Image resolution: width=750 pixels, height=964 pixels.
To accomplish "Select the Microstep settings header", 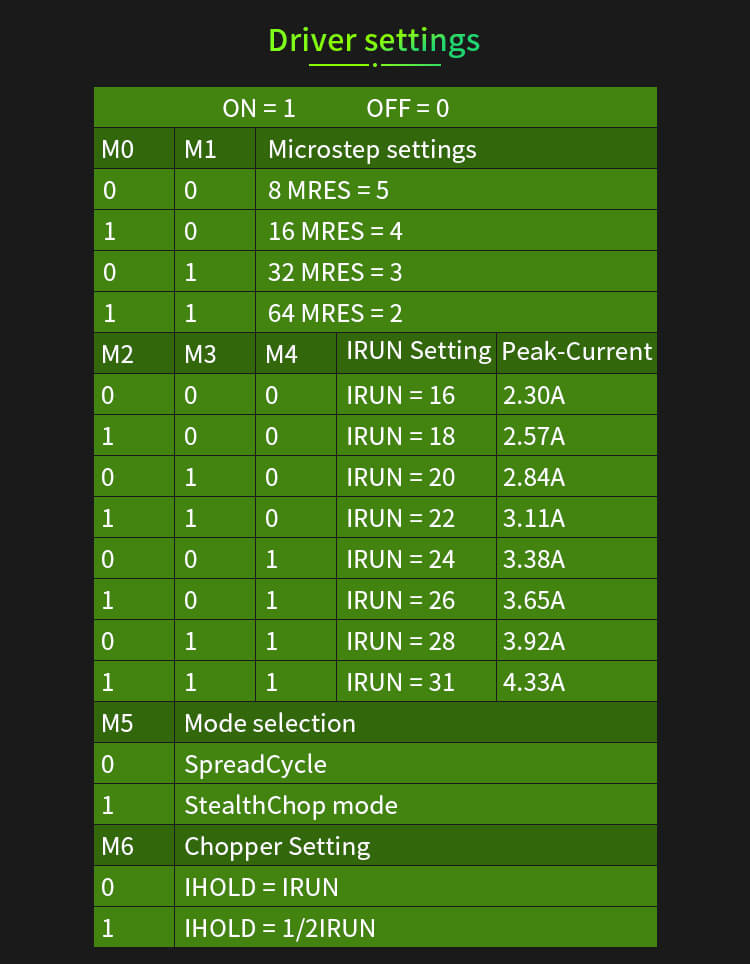I will click(x=372, y=150).
